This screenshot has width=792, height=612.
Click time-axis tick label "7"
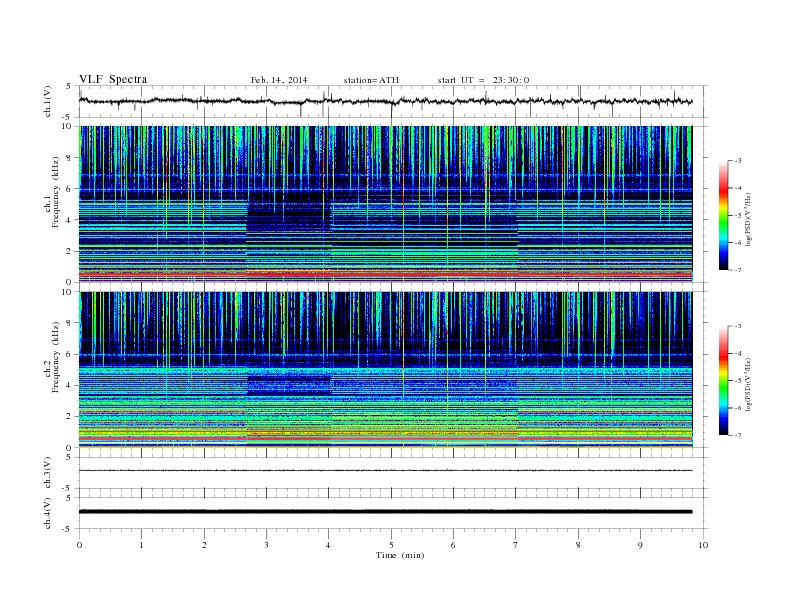[516, 545]
